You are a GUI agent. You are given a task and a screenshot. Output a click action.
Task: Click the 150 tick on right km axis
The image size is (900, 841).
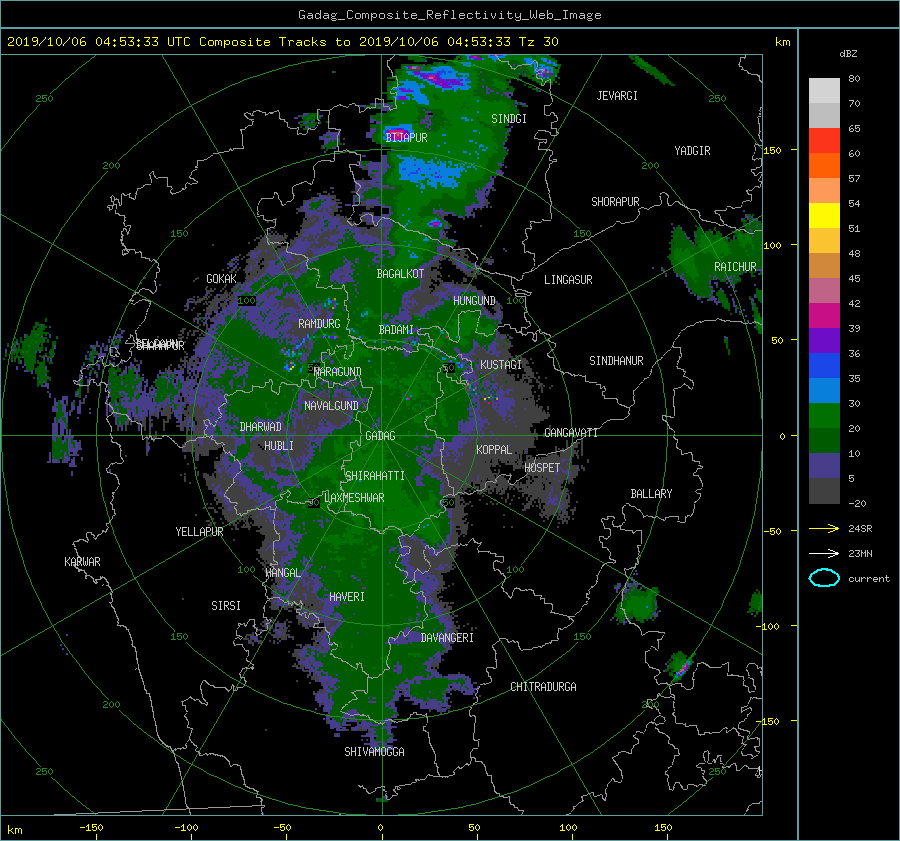click(x=773, y=150)
